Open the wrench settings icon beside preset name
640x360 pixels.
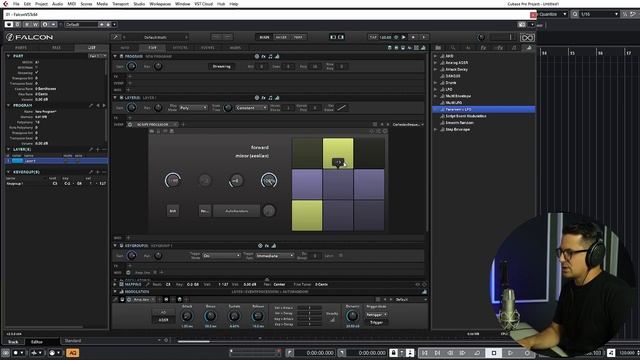pyautogui.click(x=116, y=37)
